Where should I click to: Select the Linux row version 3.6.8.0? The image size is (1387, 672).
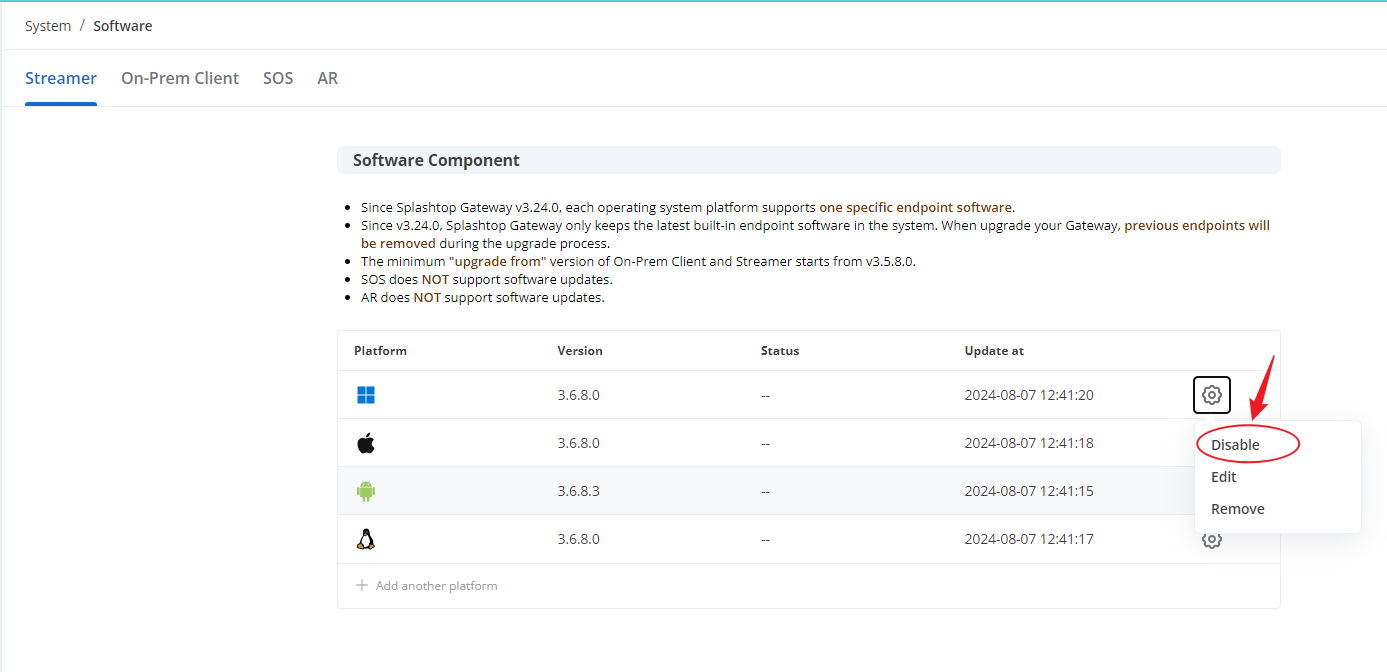pos(578,539)
